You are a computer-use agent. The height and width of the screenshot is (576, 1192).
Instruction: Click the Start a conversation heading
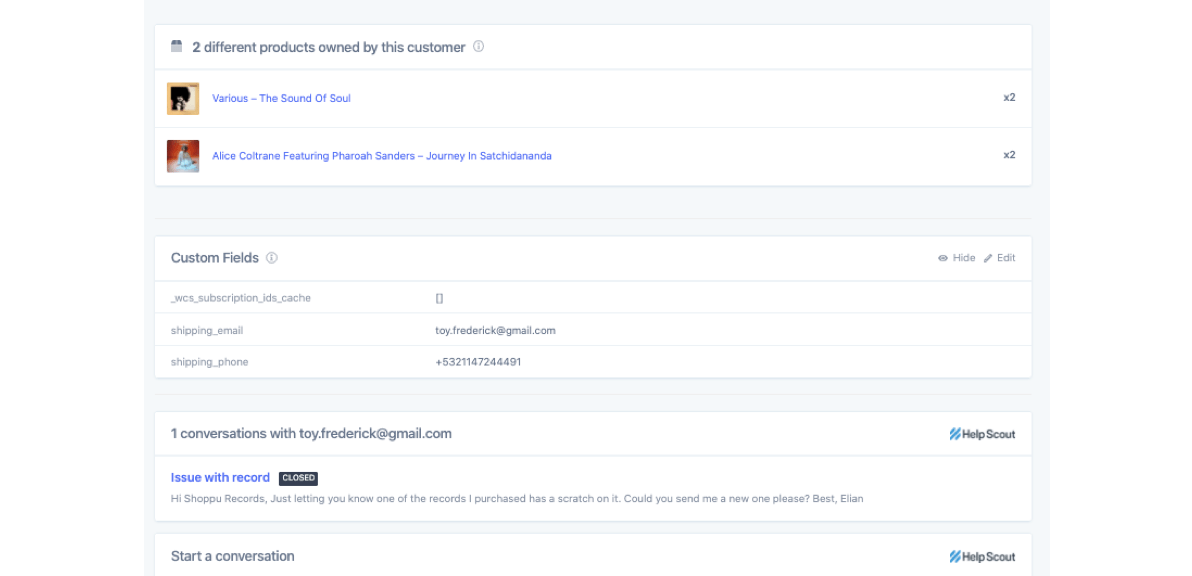point(232,556)
